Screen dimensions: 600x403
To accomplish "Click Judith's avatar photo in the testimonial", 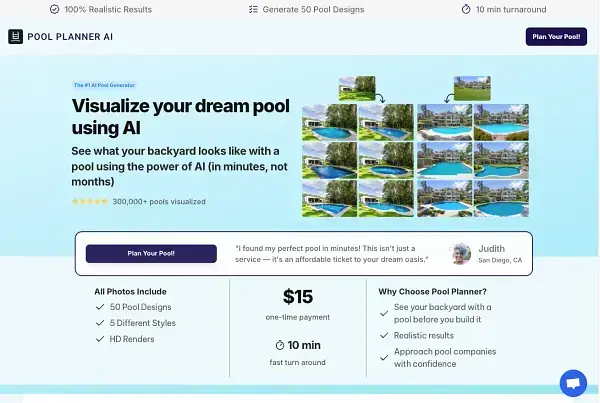I will coord(461,254).
